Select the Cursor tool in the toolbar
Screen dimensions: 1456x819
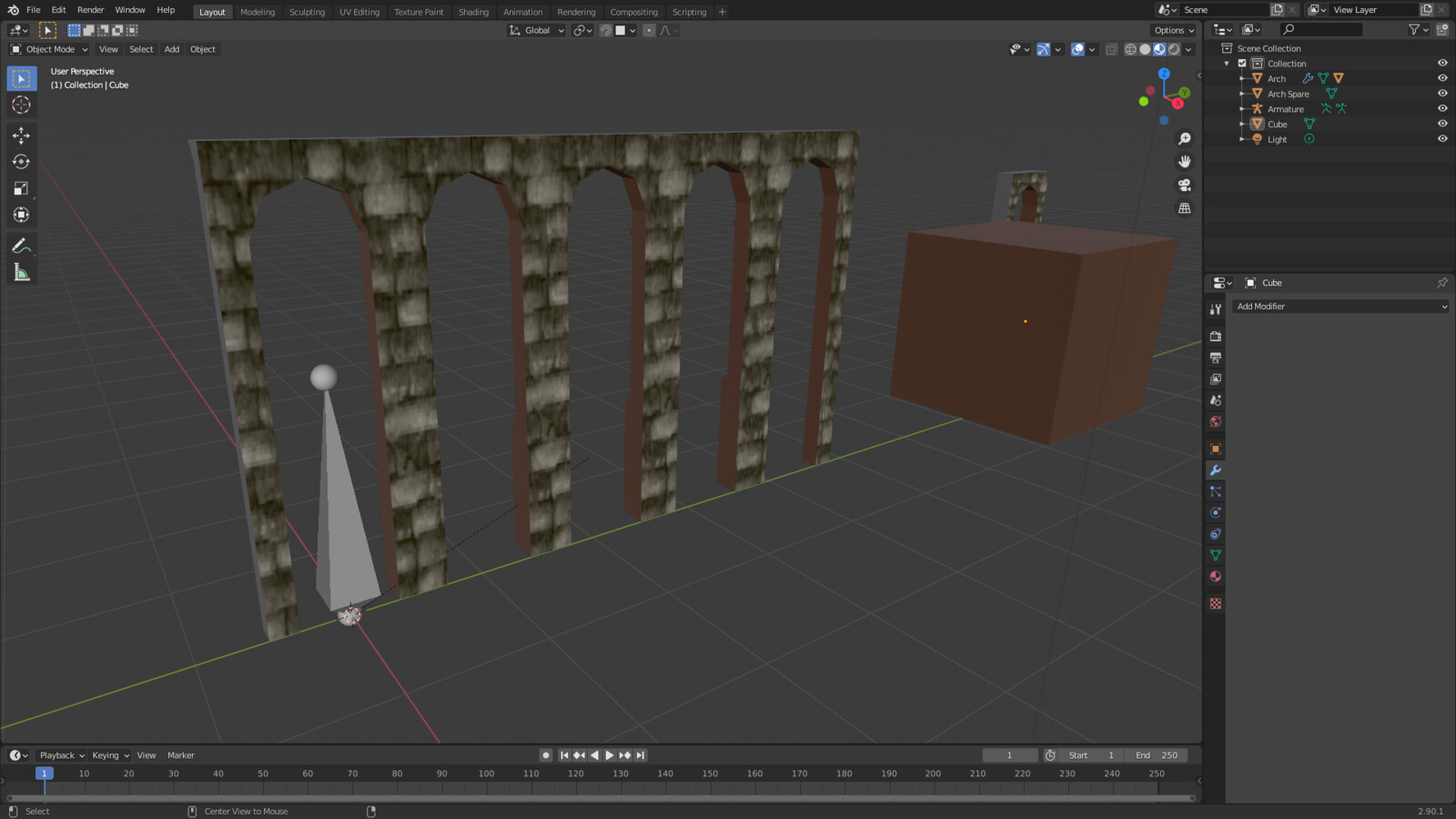pyautogui.click(x=21, y=105)
